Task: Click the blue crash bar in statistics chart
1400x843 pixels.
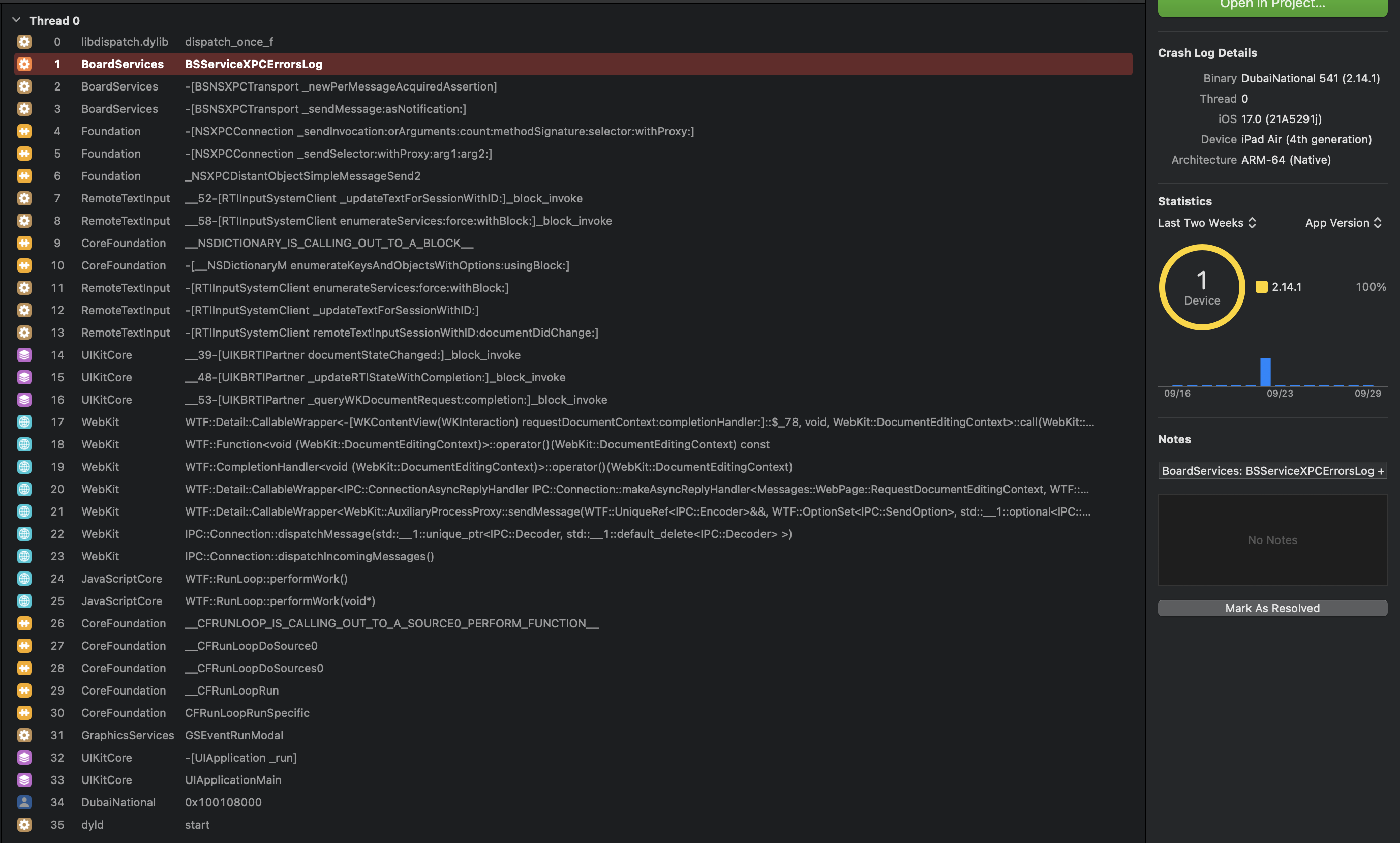Action: point(1265,372)
